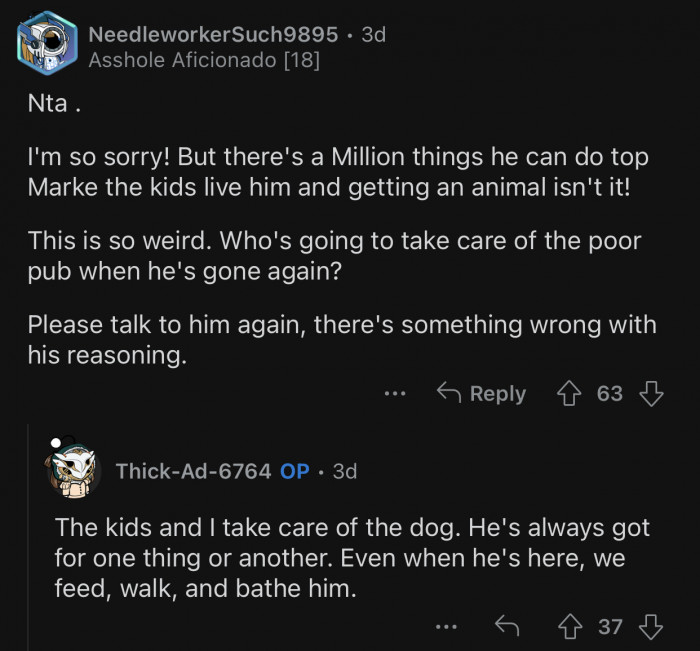Click the 3d timestamp beside NeedleworkerSuch9895
This screenshot has height=651, width=700.
[x=373, y=34]
